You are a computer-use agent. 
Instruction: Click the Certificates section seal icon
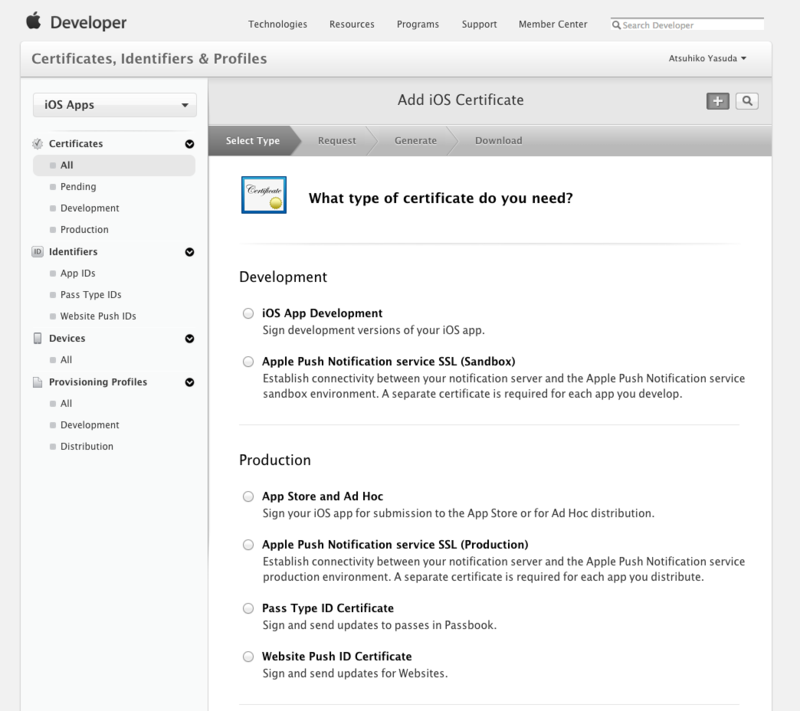(x=37, y=144)
